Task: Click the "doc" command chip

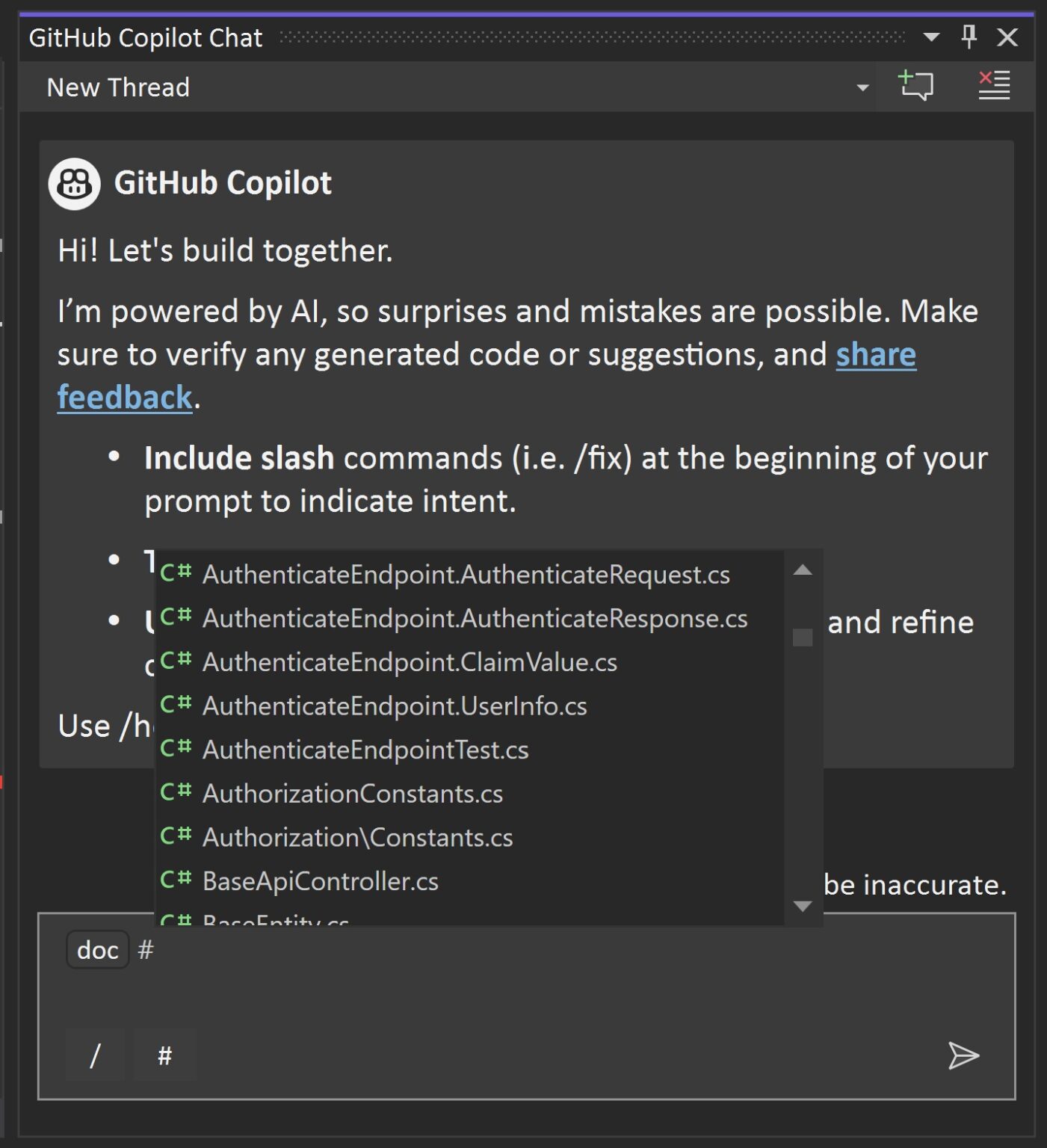Action: pos(97,949)
